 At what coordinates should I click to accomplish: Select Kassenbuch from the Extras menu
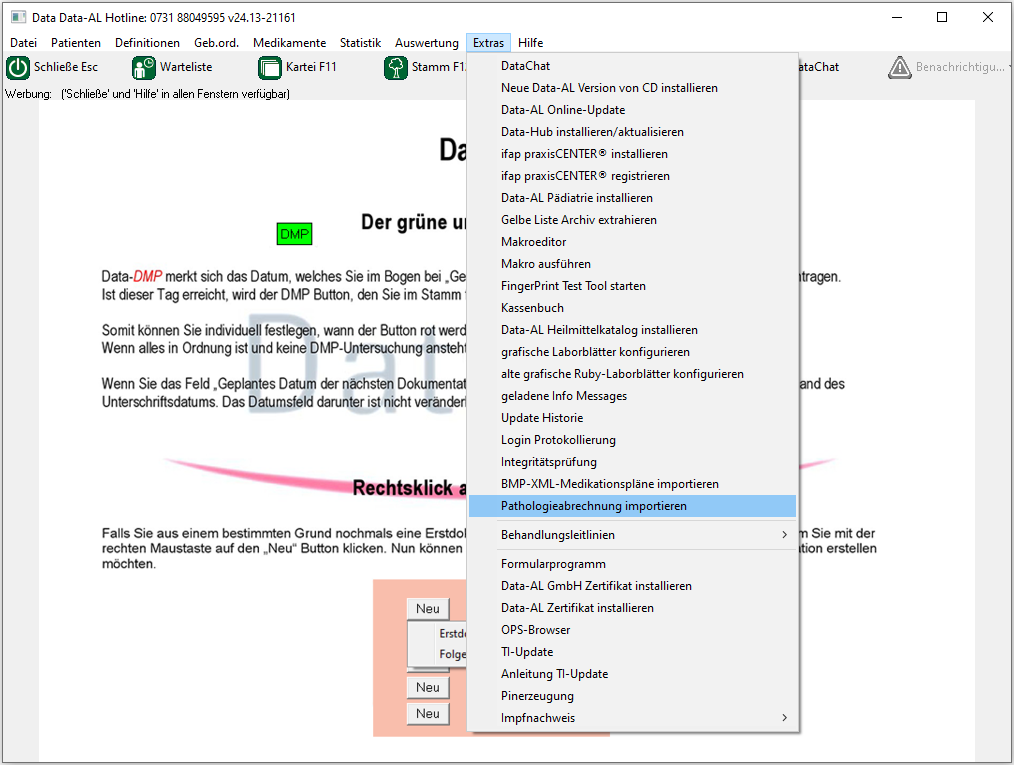pos(532,308)
